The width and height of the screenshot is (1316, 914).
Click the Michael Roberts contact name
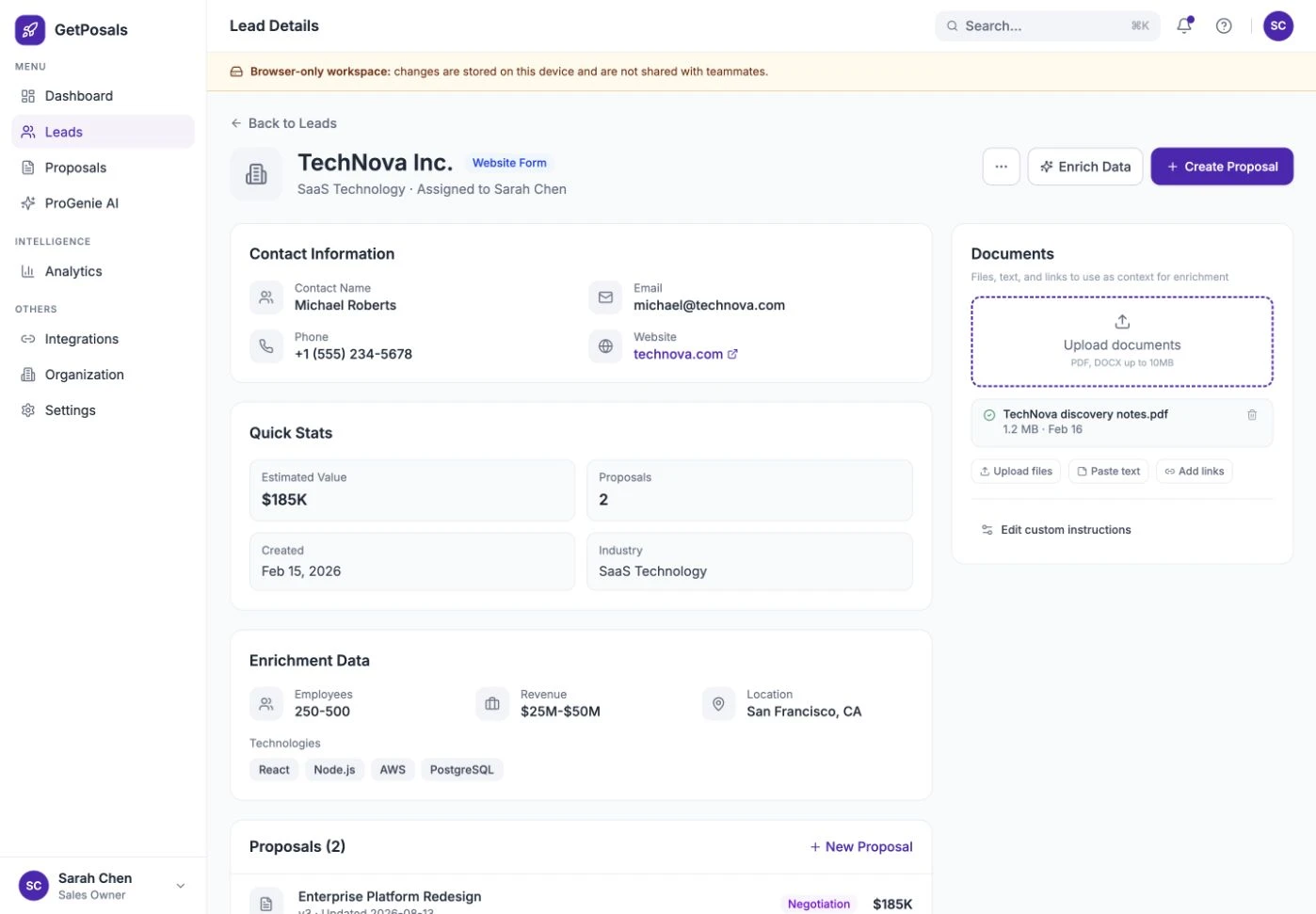(x=345, y=306)
